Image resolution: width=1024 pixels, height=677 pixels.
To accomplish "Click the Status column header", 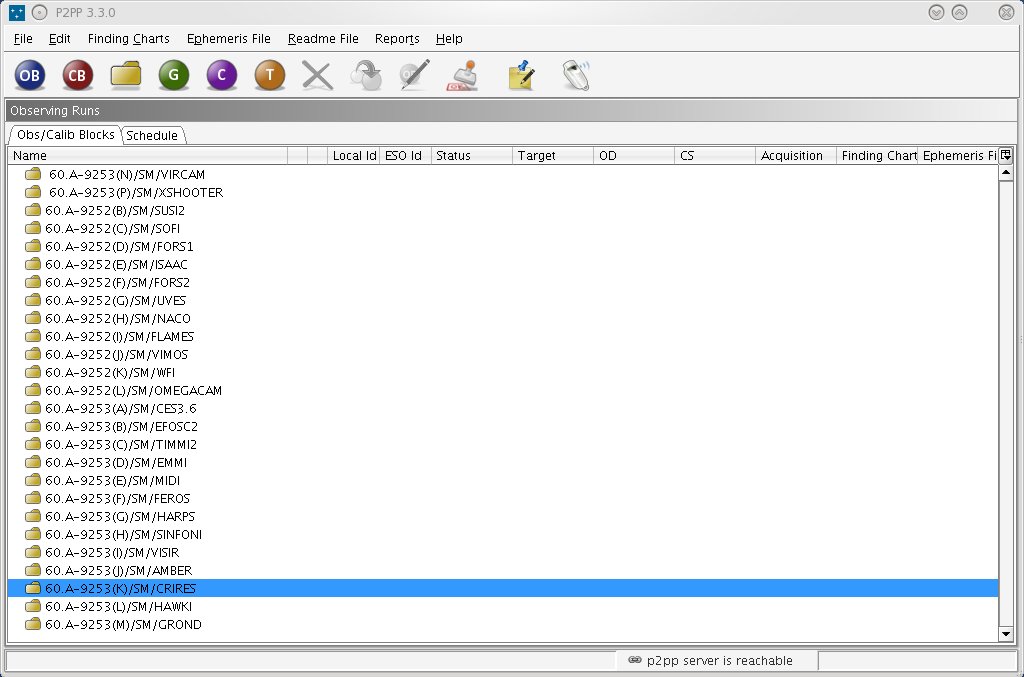I will [472, 155].
